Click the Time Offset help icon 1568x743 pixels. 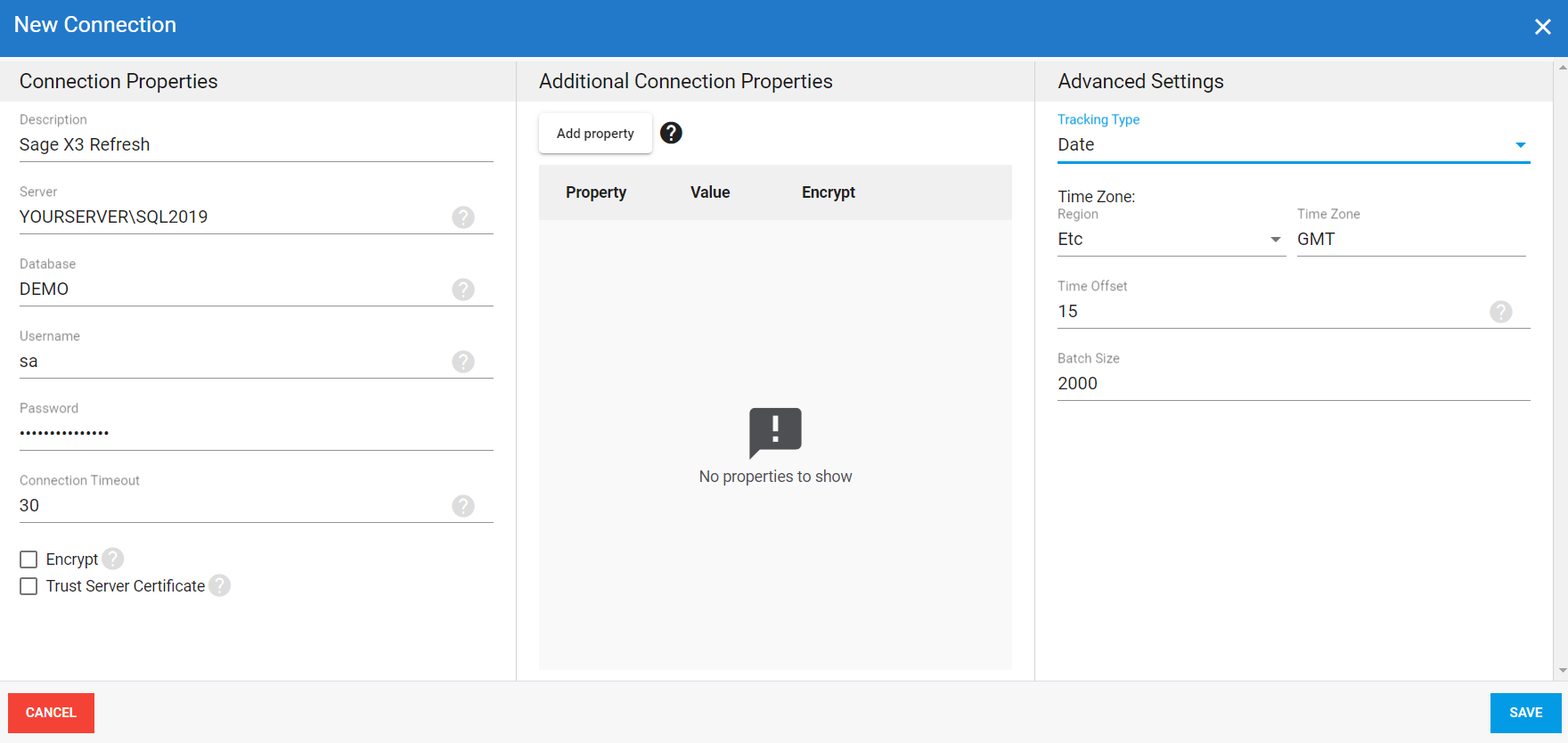click(x=1500, y=312)
